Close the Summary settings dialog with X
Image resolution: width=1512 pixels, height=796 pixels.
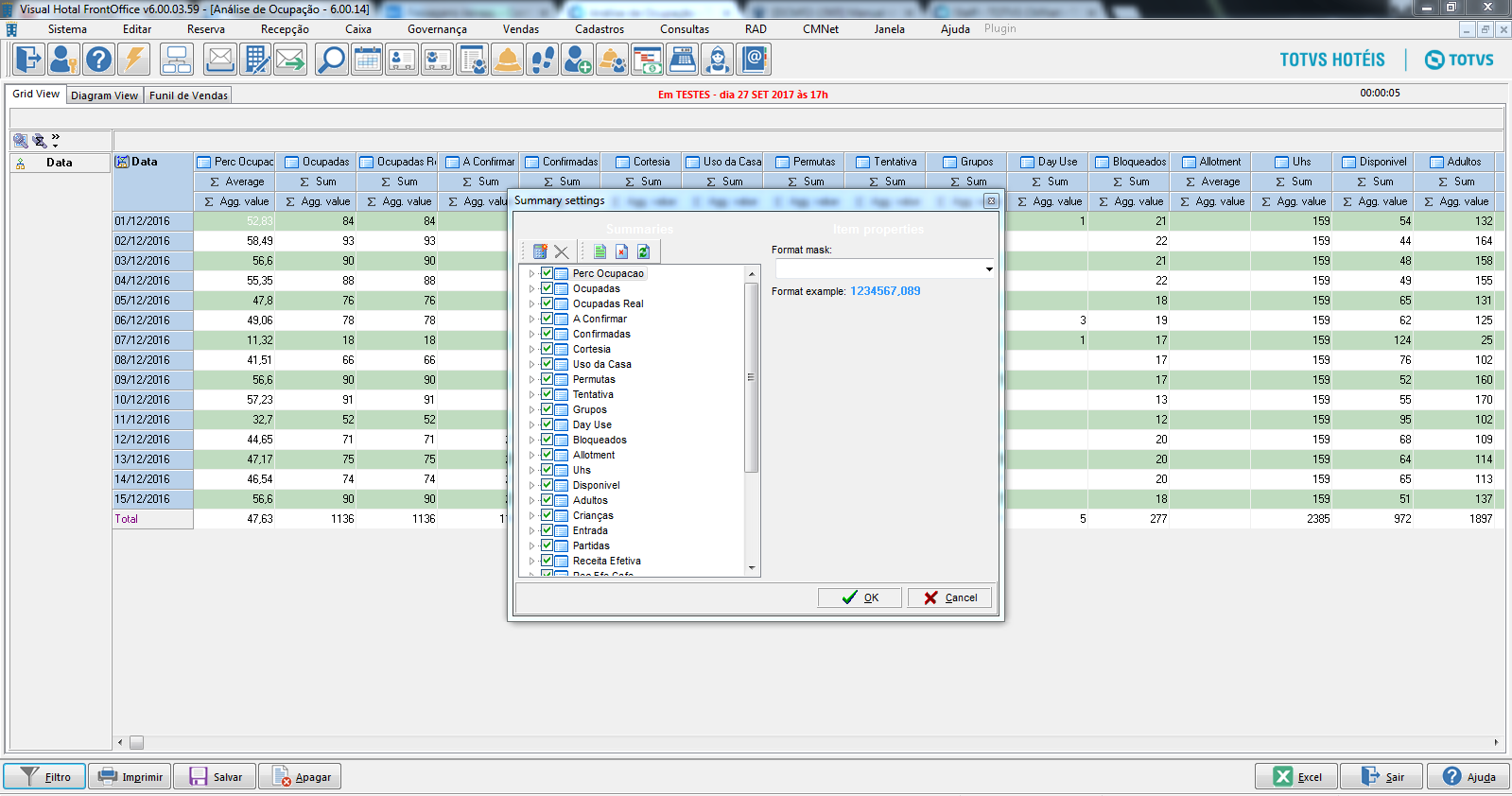990,200
